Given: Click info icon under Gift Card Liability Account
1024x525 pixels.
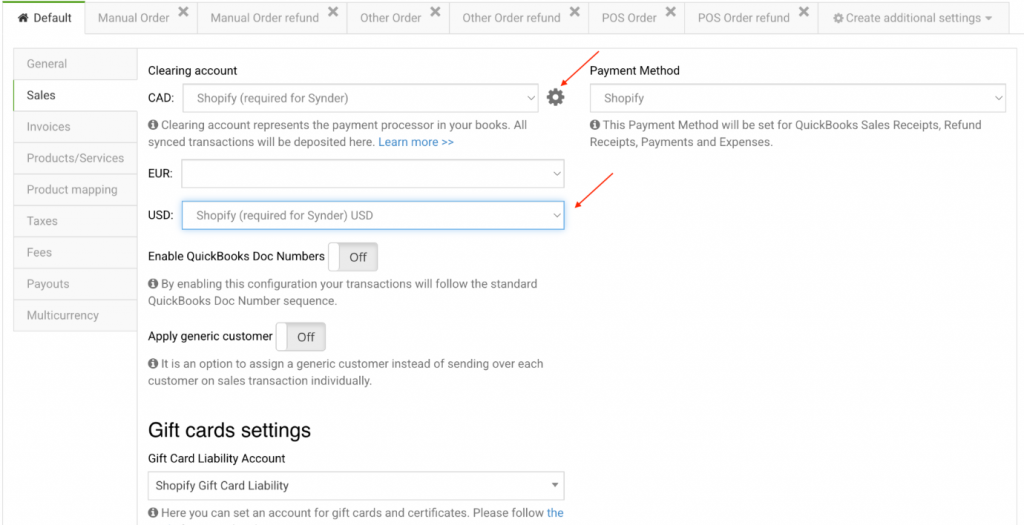Looking at the screenshot, I should click(x=153, y=513).
